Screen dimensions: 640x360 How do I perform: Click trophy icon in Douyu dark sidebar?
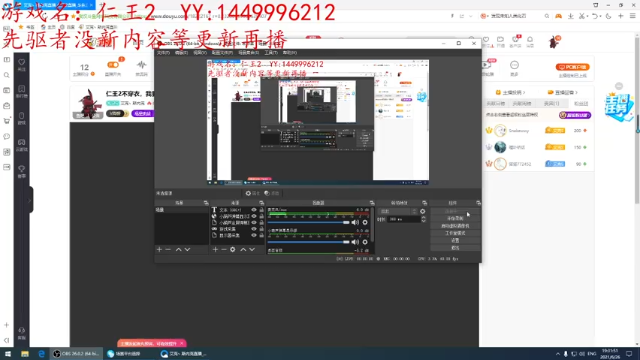click(22, 168)
